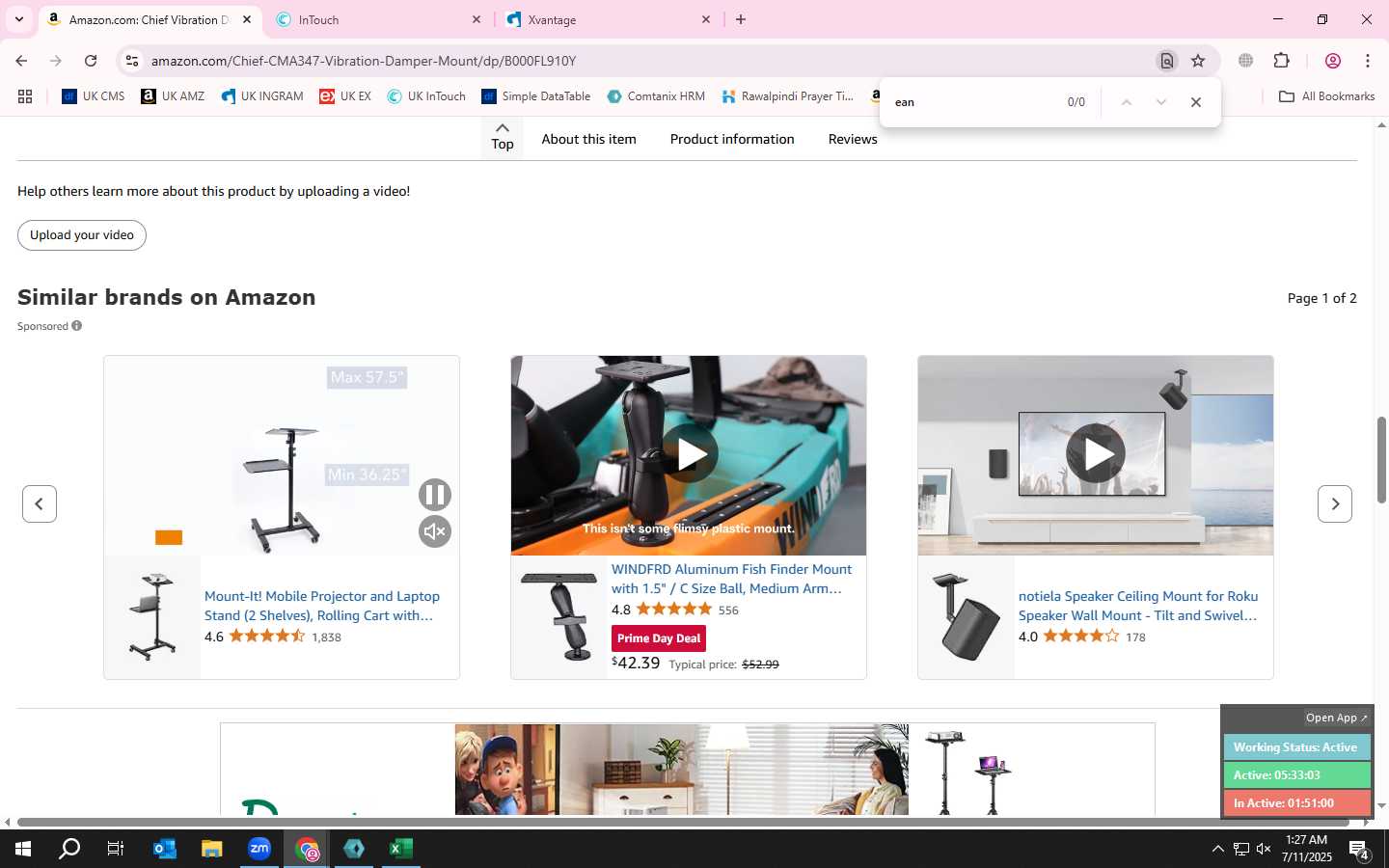This screenshot has width=1389, height=868.
Task: Jump to About this item section
Action: point(588,139)
